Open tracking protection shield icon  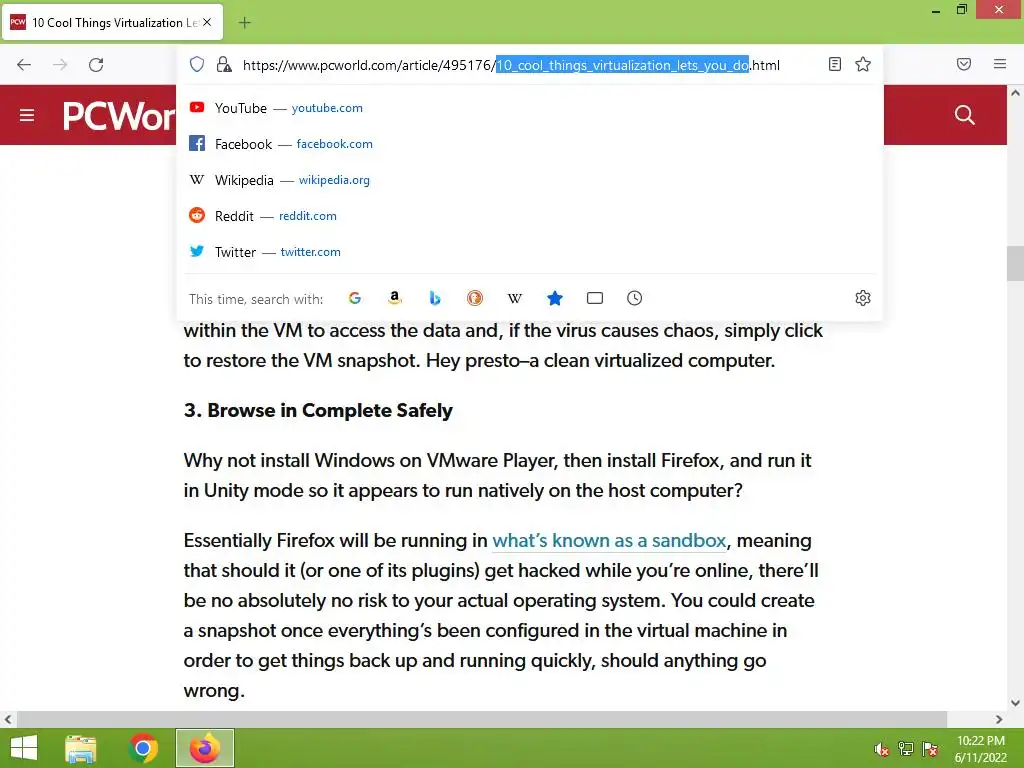(x=197, y=64)
